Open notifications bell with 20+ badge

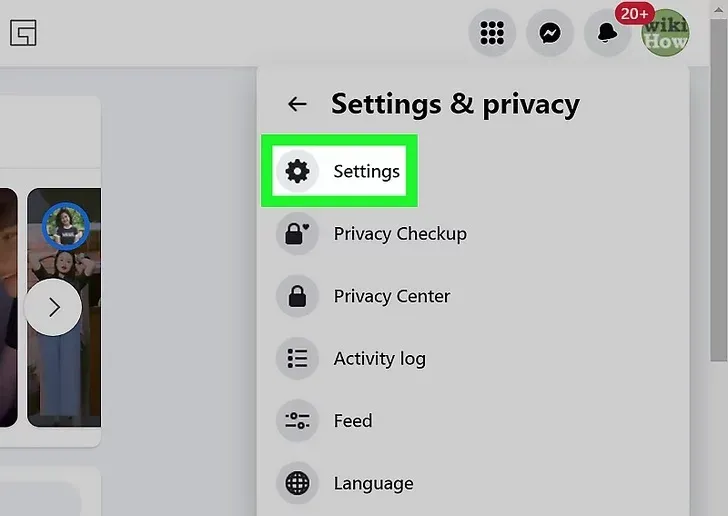click(607, 33)
